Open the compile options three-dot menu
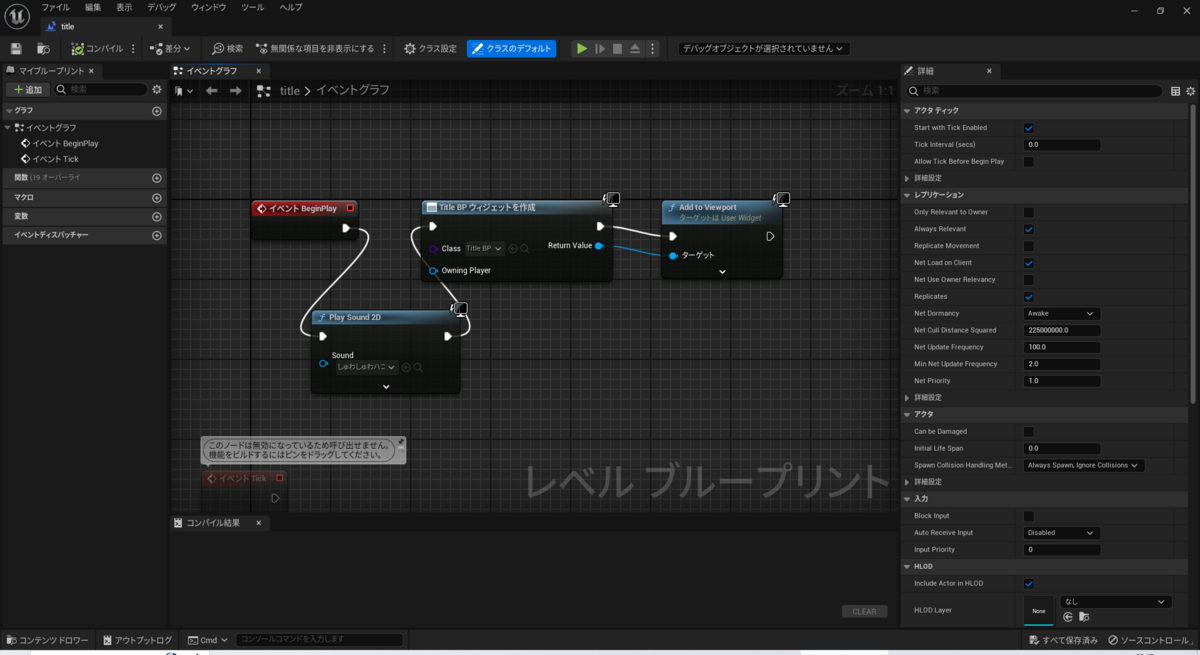Image resolution: width=1200 pixels, height=655 pixels. pos(133,48)
